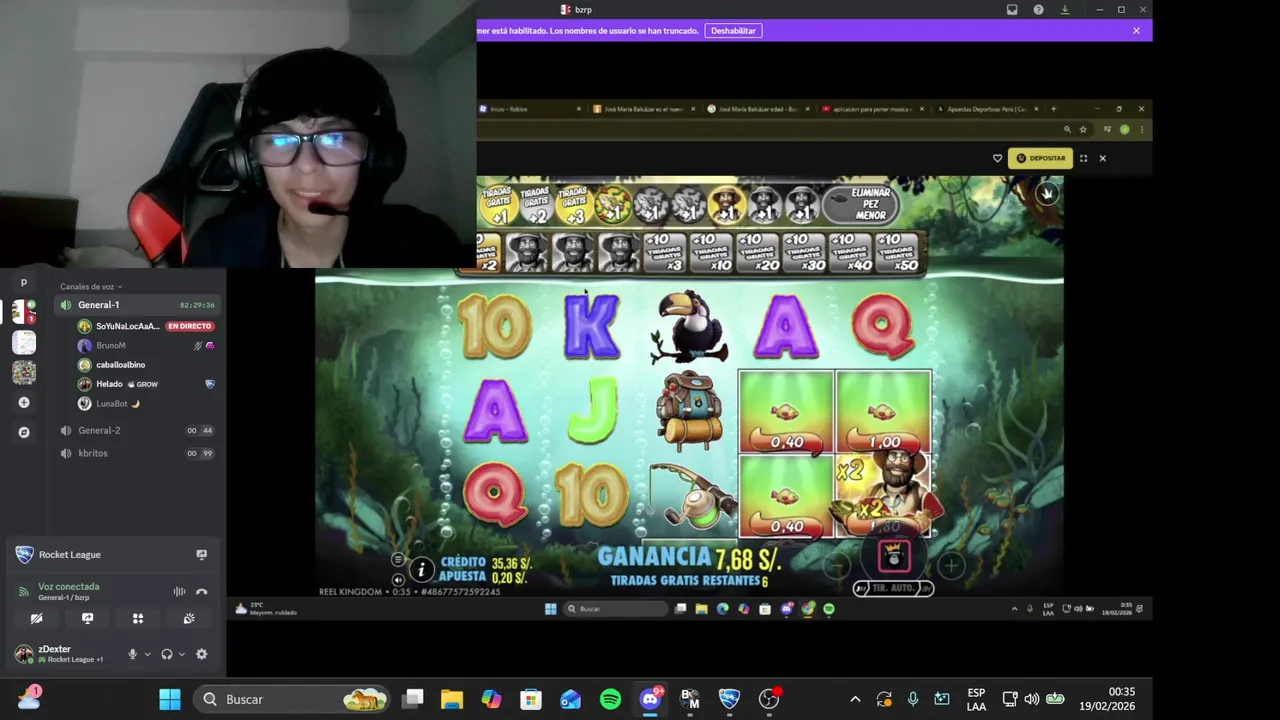The height and width of the screenshot is (720, 1280).
Task: Join the General-1 voice channel
Action: (x=138, y=305)
